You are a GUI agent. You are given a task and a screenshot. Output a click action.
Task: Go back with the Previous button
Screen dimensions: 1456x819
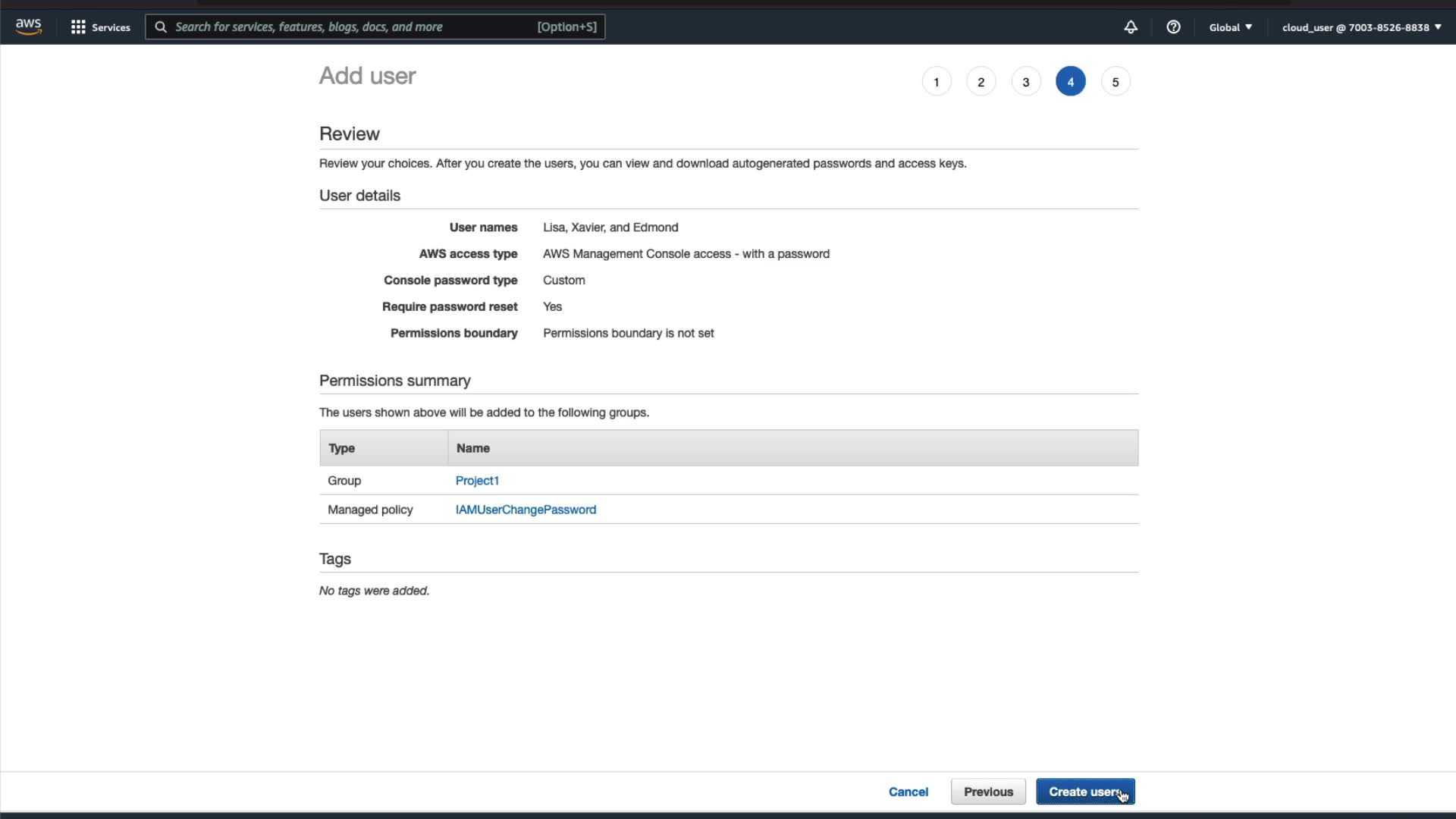(x=988, y=792)
